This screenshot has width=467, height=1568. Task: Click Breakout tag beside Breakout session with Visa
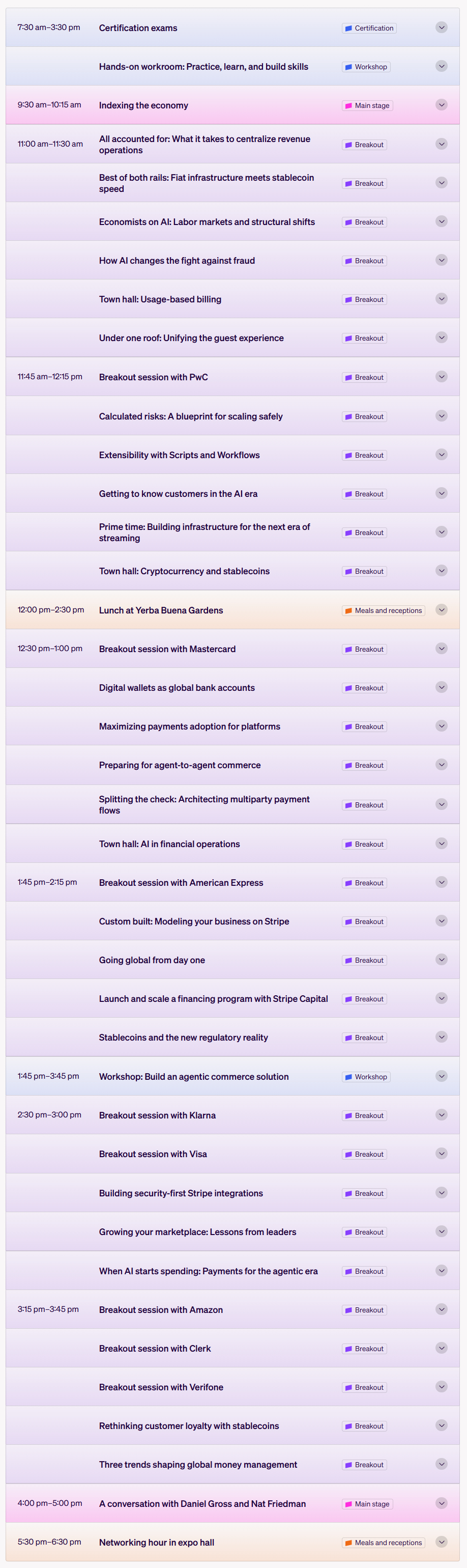click(364, 1154)
